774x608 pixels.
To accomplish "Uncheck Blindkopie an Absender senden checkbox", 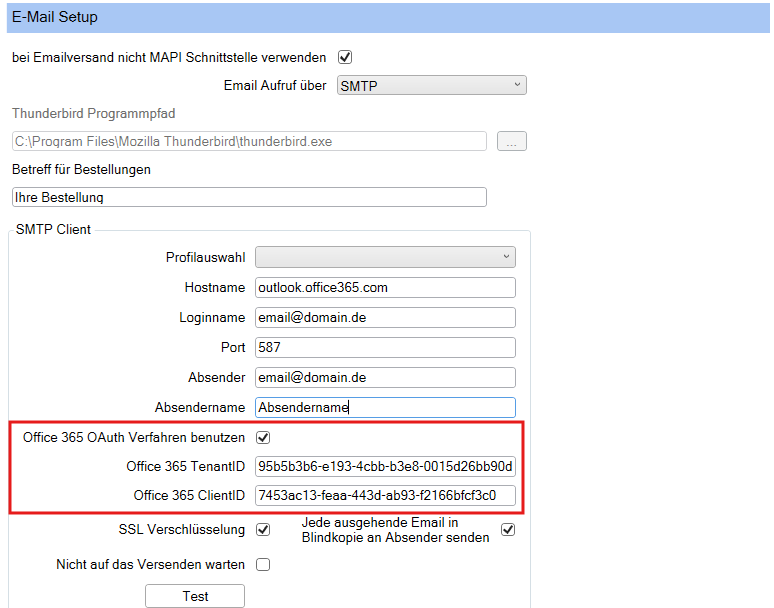I will pyautogui.click(x=508, y=530).
